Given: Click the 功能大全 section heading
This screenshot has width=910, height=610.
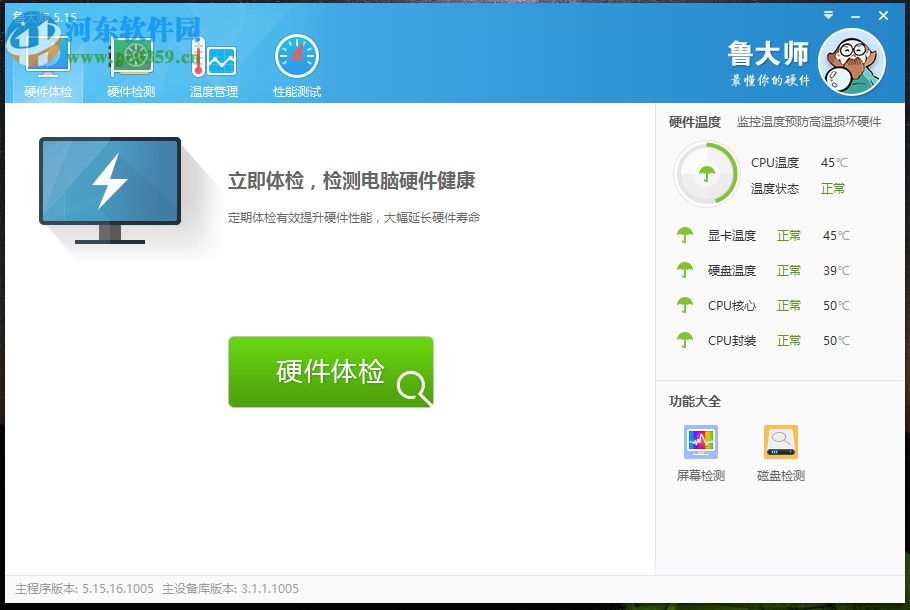Looking at the screenshot, I should tap(695, 401).
